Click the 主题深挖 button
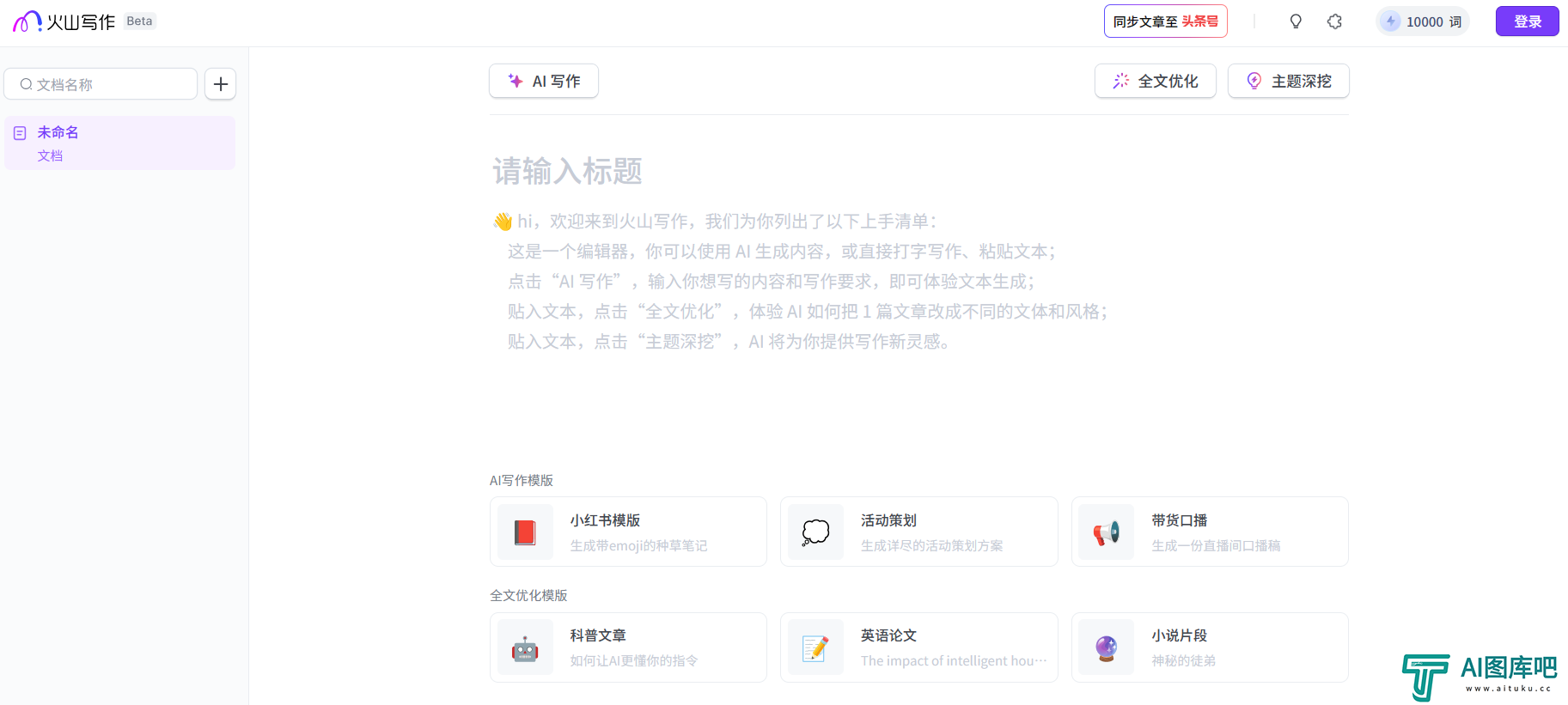 click(x=1288, y=81)
